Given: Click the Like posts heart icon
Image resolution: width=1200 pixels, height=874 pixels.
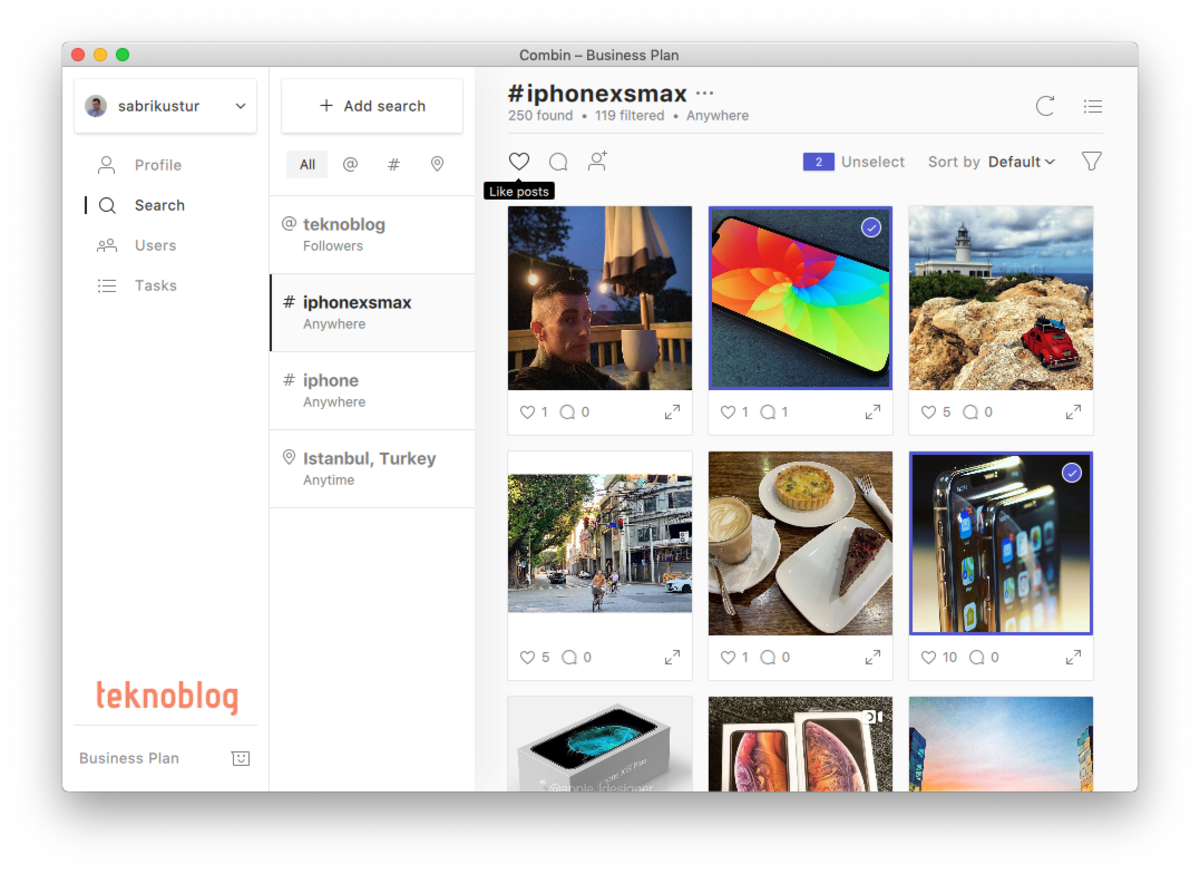Looking at the screenshot, I should point(519,162).
